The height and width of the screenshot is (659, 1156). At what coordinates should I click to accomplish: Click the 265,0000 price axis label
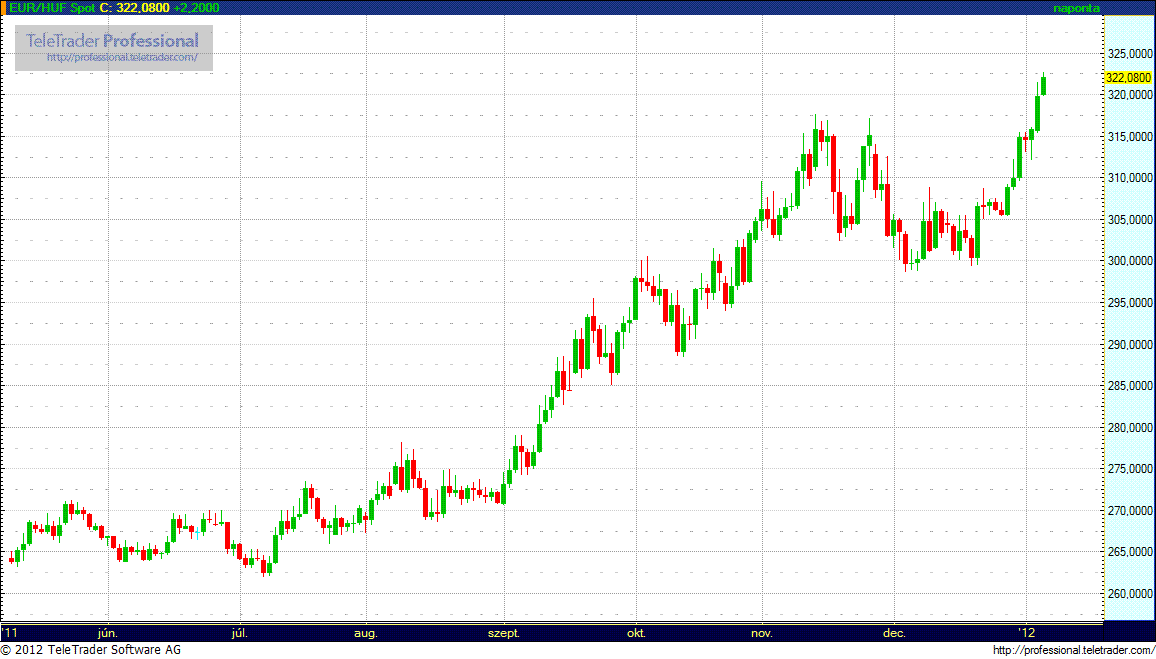coord(1129,552)
